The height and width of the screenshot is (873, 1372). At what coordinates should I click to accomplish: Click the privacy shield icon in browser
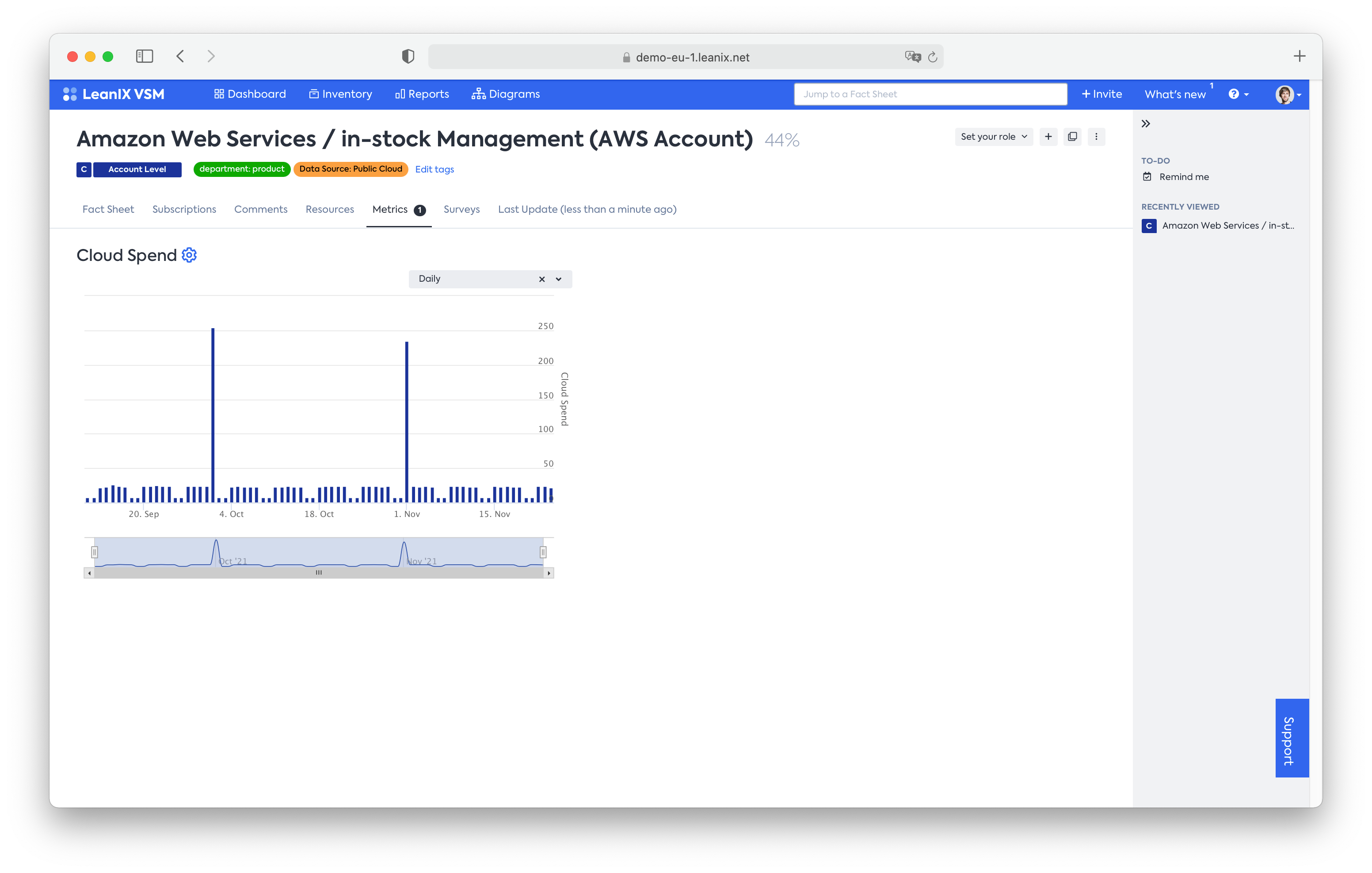(408, 56)
